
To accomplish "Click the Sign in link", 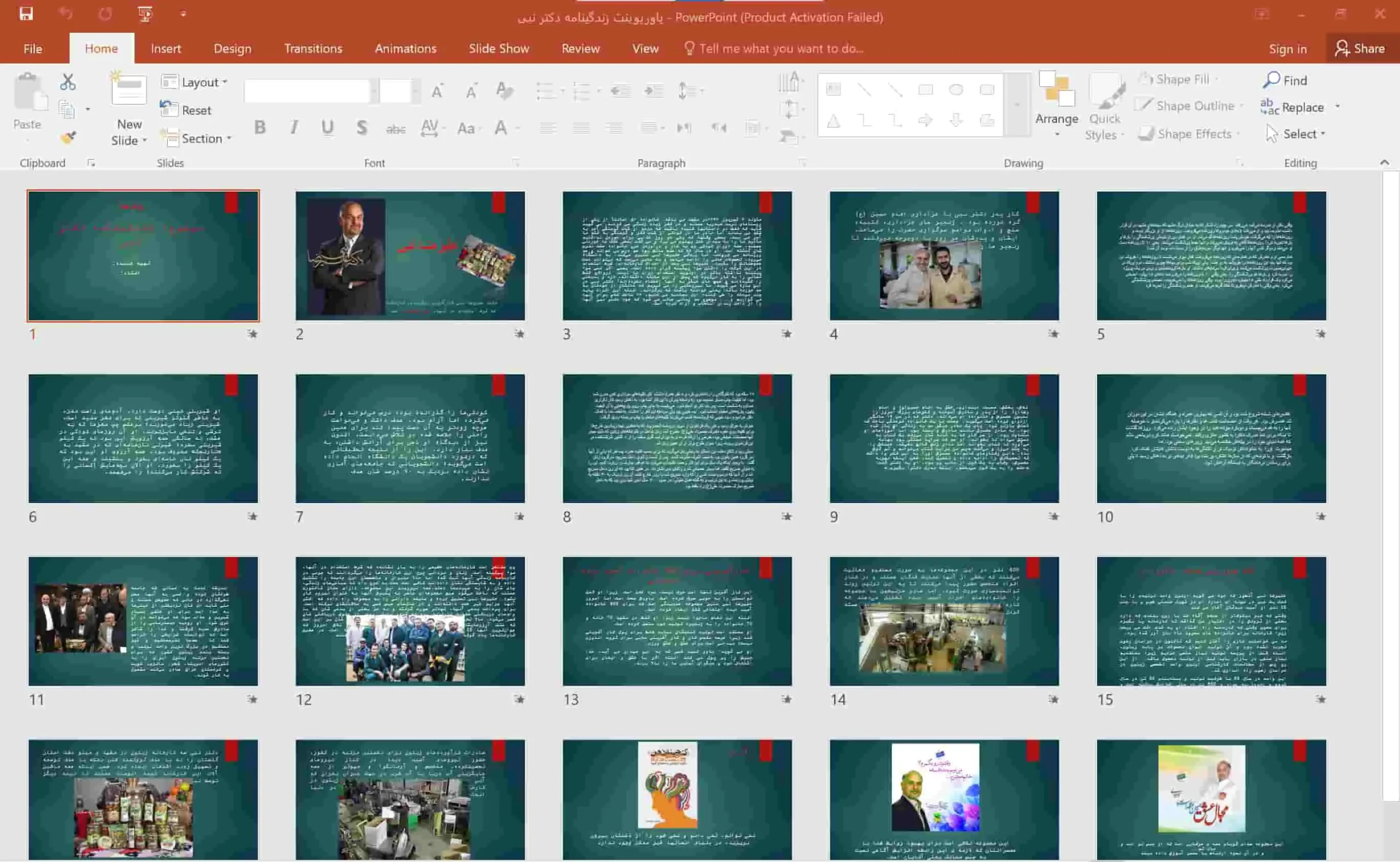I will [x=1287, y=49].
